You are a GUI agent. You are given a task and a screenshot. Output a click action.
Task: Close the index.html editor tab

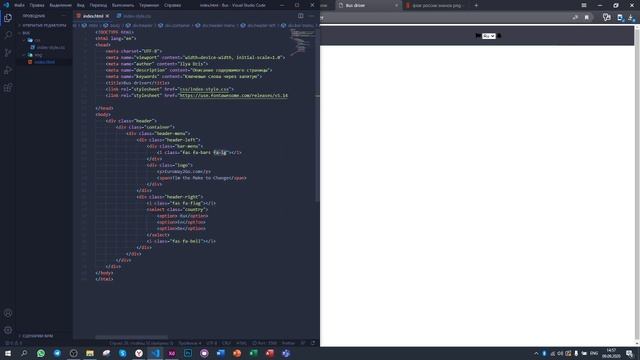[107, 16]
